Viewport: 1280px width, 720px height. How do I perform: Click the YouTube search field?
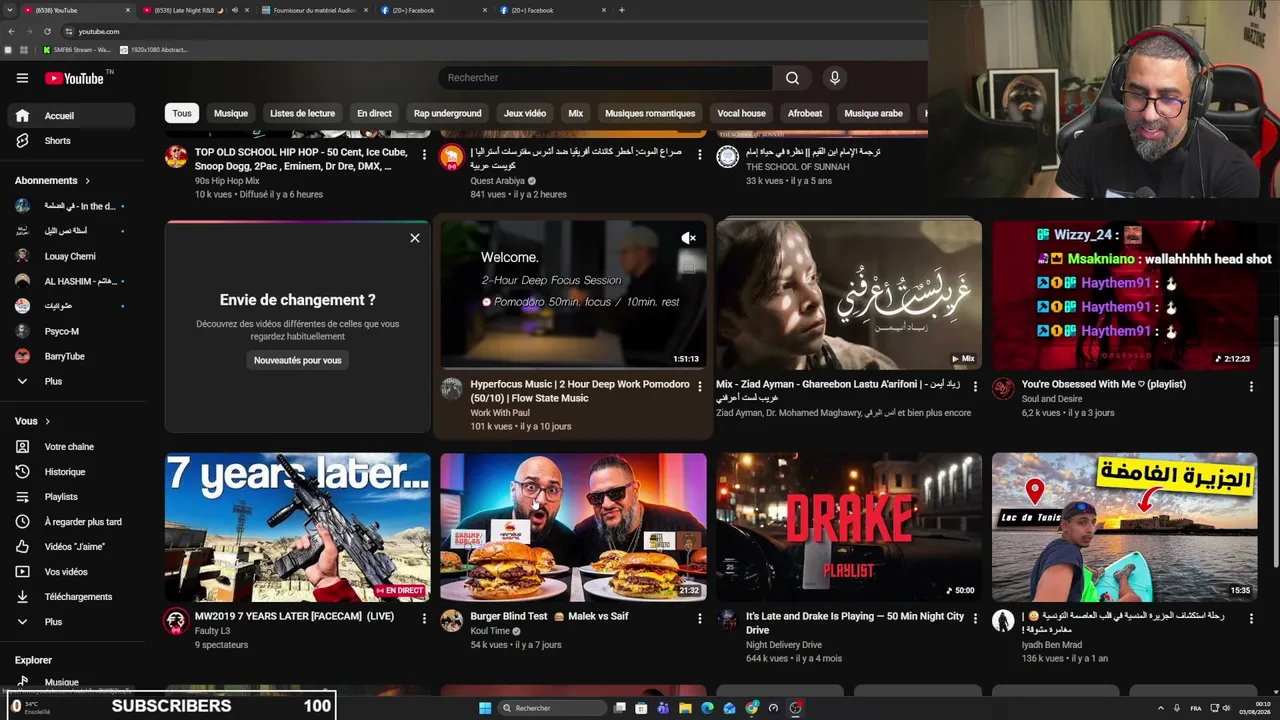pyautogui.click(x=605, y=78)
